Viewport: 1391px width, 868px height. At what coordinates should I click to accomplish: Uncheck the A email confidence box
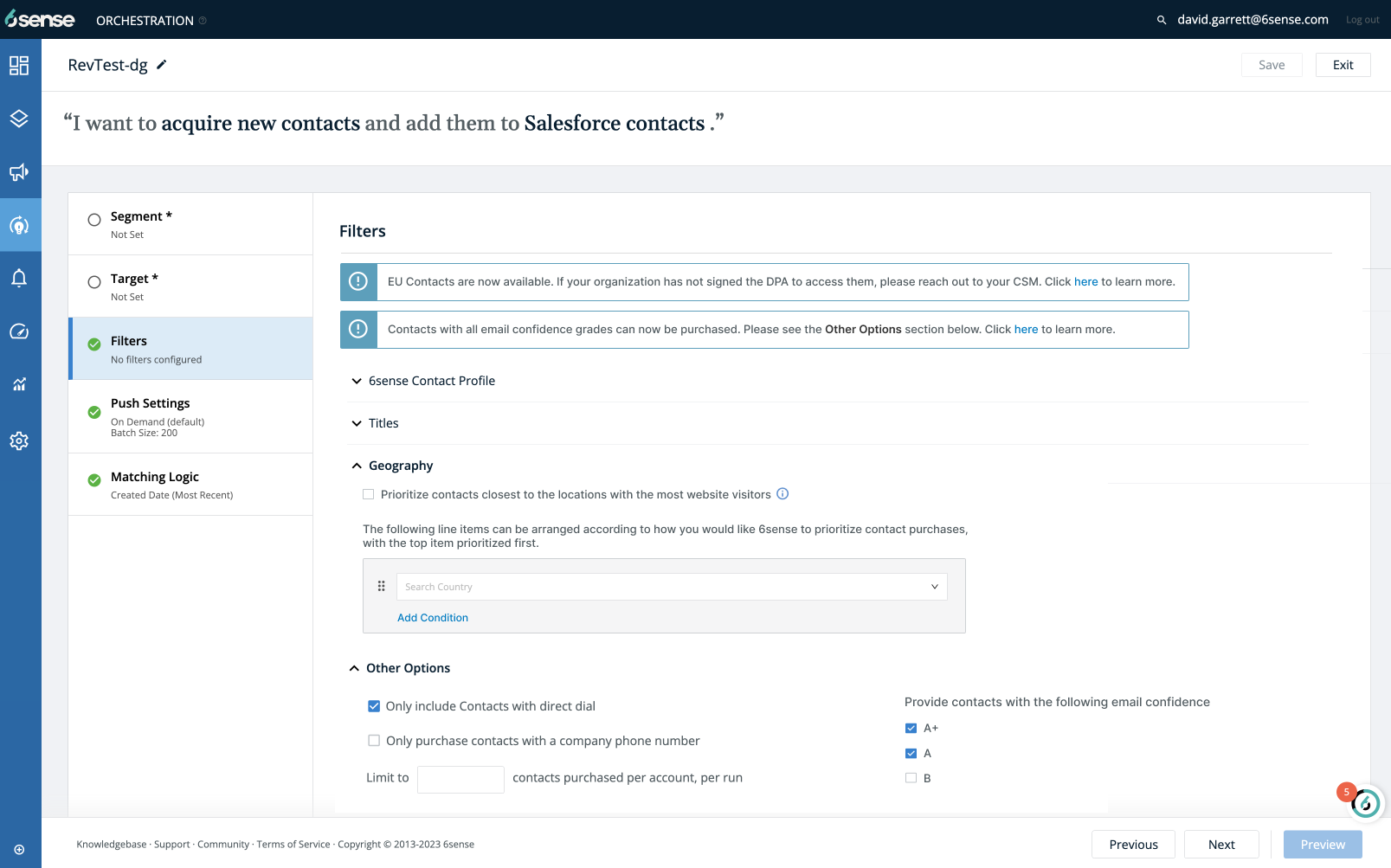click(x=911, y=754)
